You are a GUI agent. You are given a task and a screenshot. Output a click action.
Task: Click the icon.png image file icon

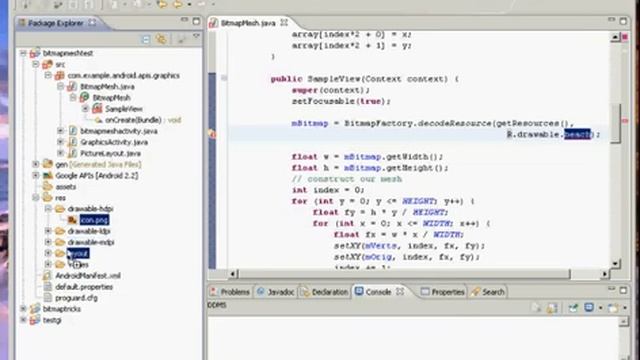73,220
